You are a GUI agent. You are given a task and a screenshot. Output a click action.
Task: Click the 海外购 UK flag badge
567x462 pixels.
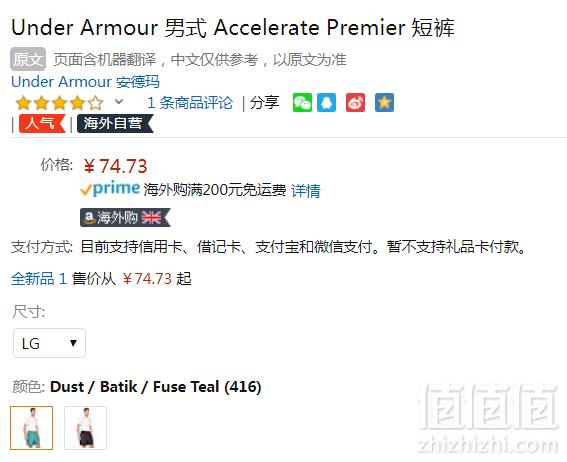coord(125,218)
